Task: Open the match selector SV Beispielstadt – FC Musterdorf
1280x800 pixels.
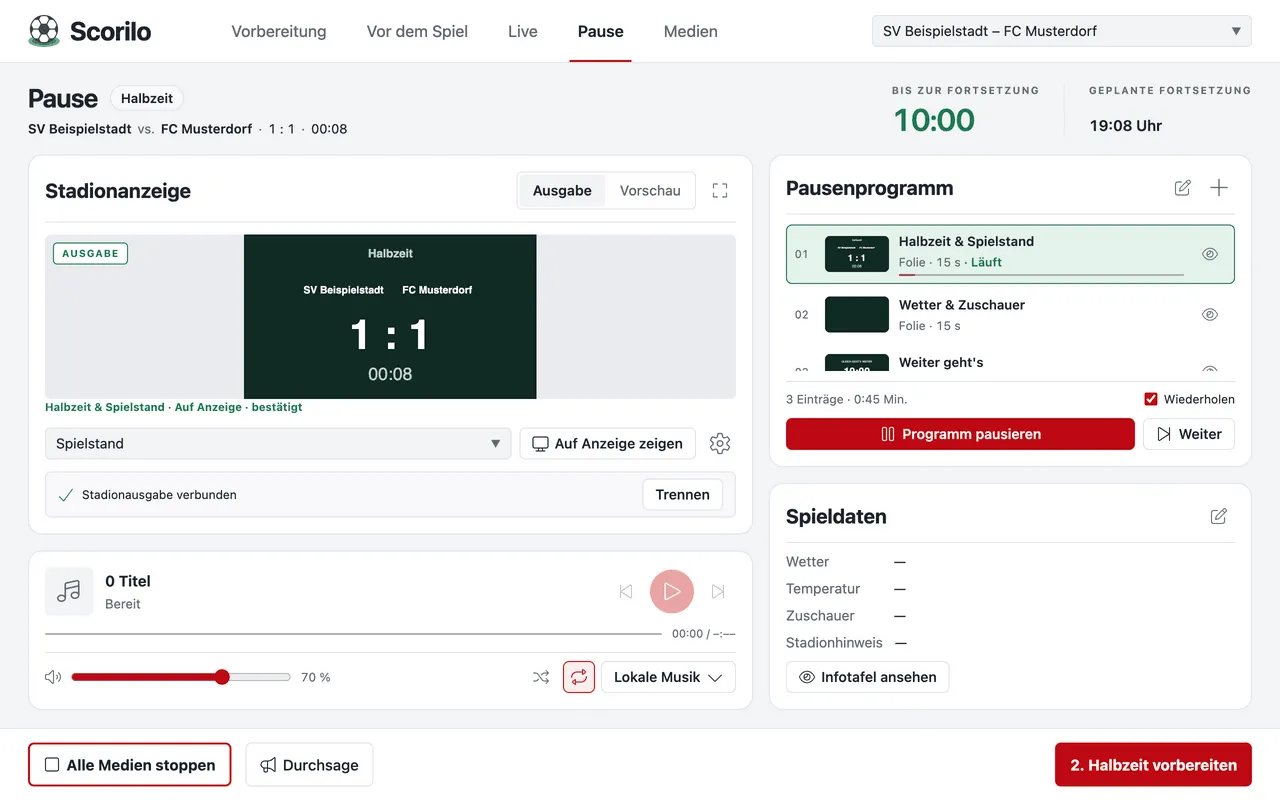Action: coord(1062,31)
